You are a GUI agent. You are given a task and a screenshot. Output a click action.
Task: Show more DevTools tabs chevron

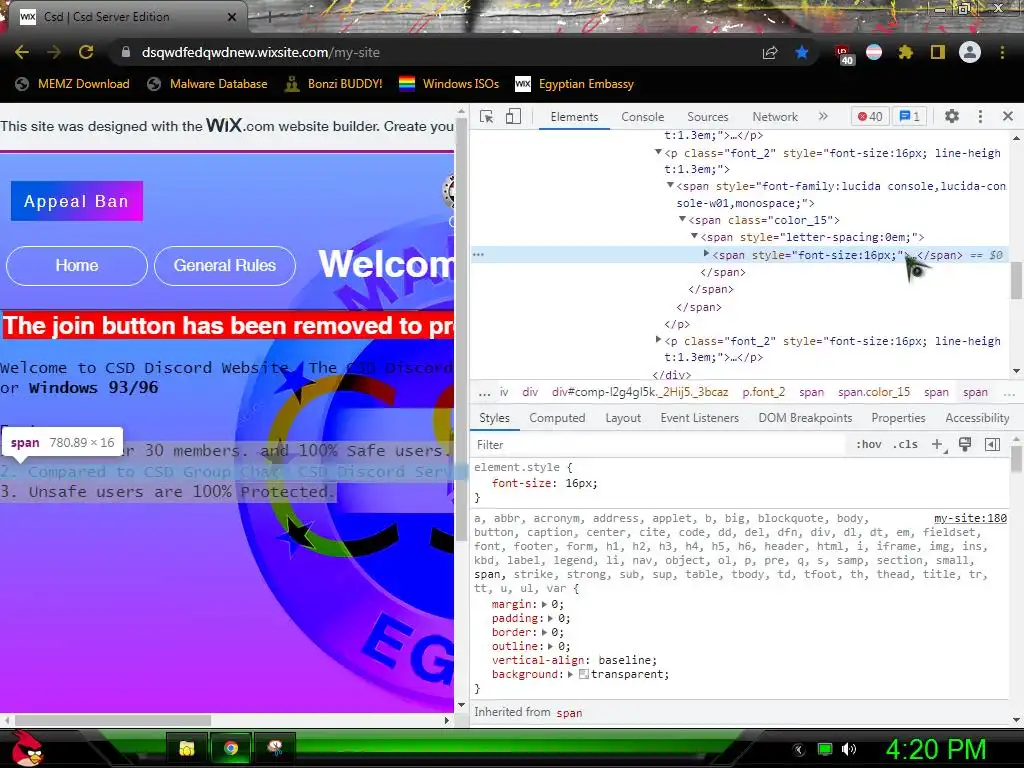tap(823, 116)
